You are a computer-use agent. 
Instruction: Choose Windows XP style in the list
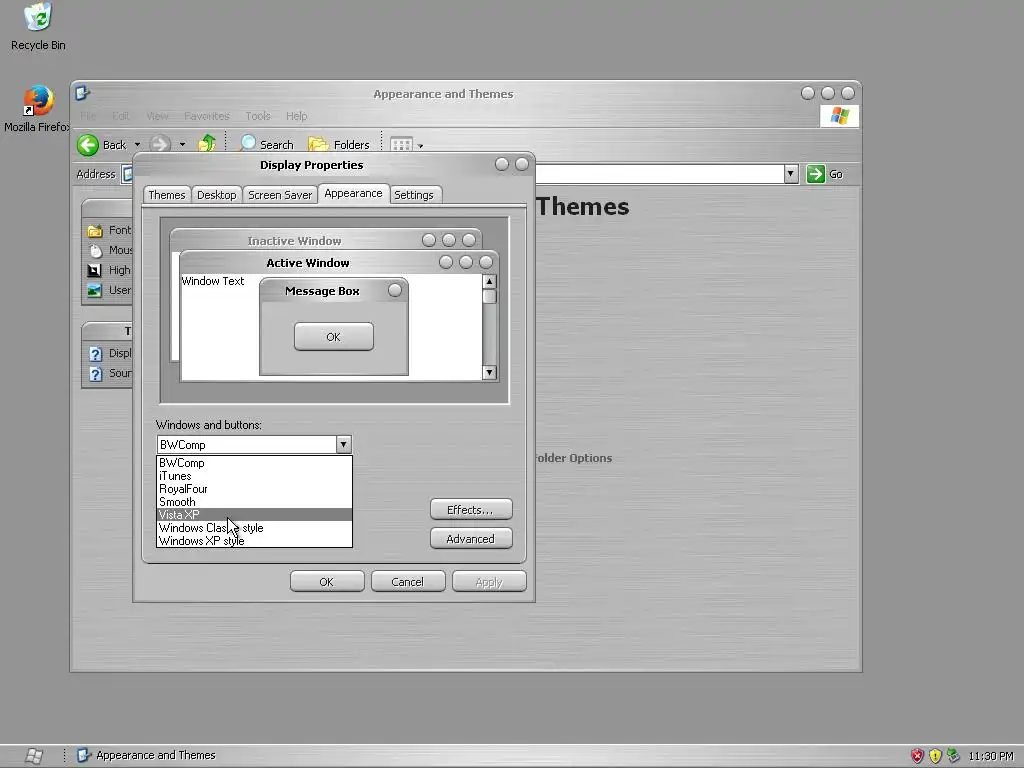click(x=255, y=541)
